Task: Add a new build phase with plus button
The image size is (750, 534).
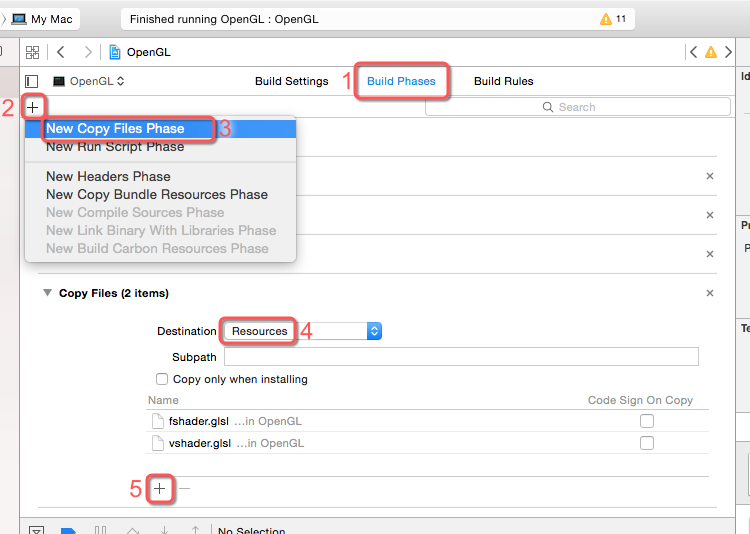Action: click(x=33, y=107)
